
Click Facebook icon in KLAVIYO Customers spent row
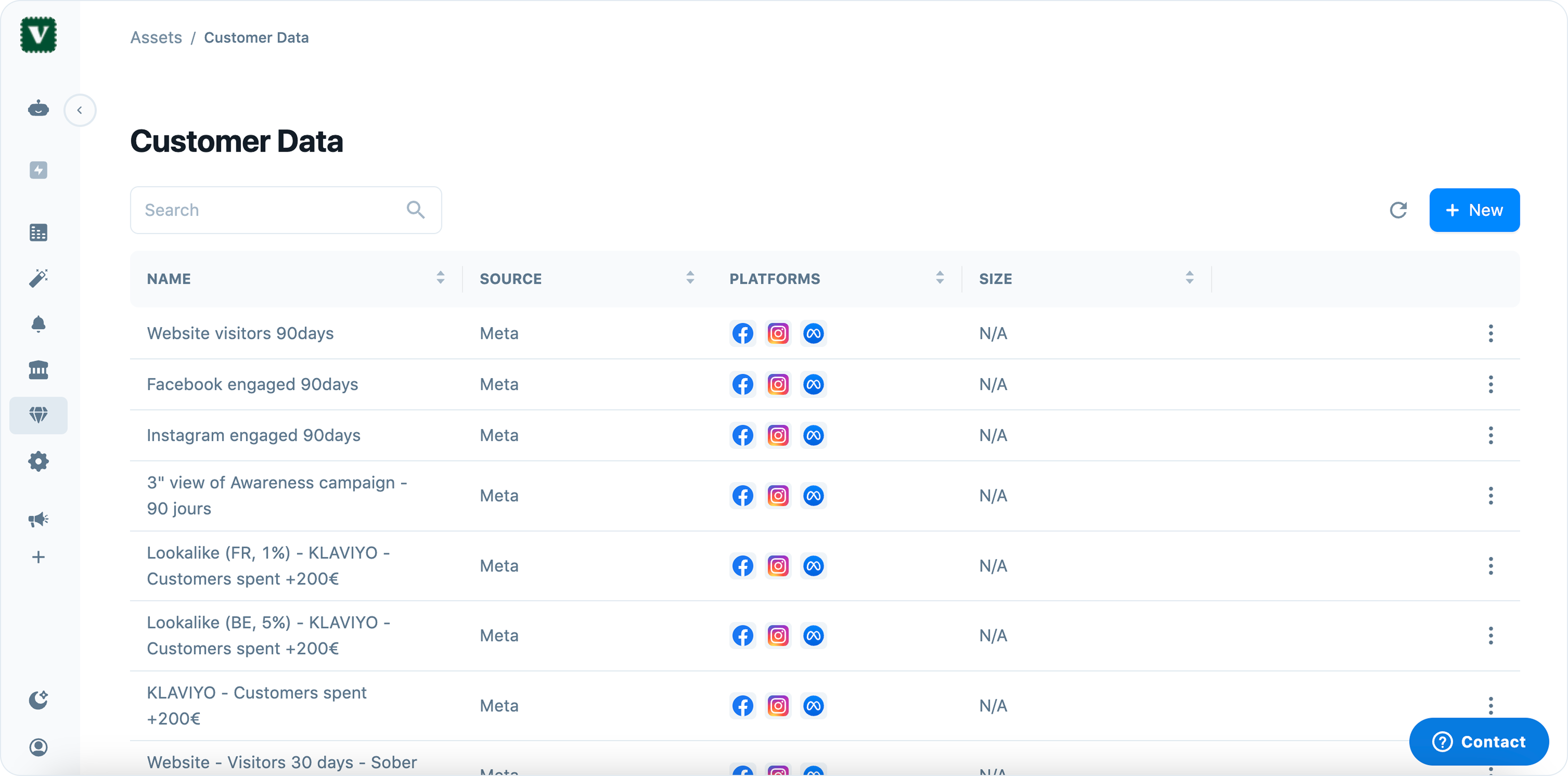pos(743,706)
